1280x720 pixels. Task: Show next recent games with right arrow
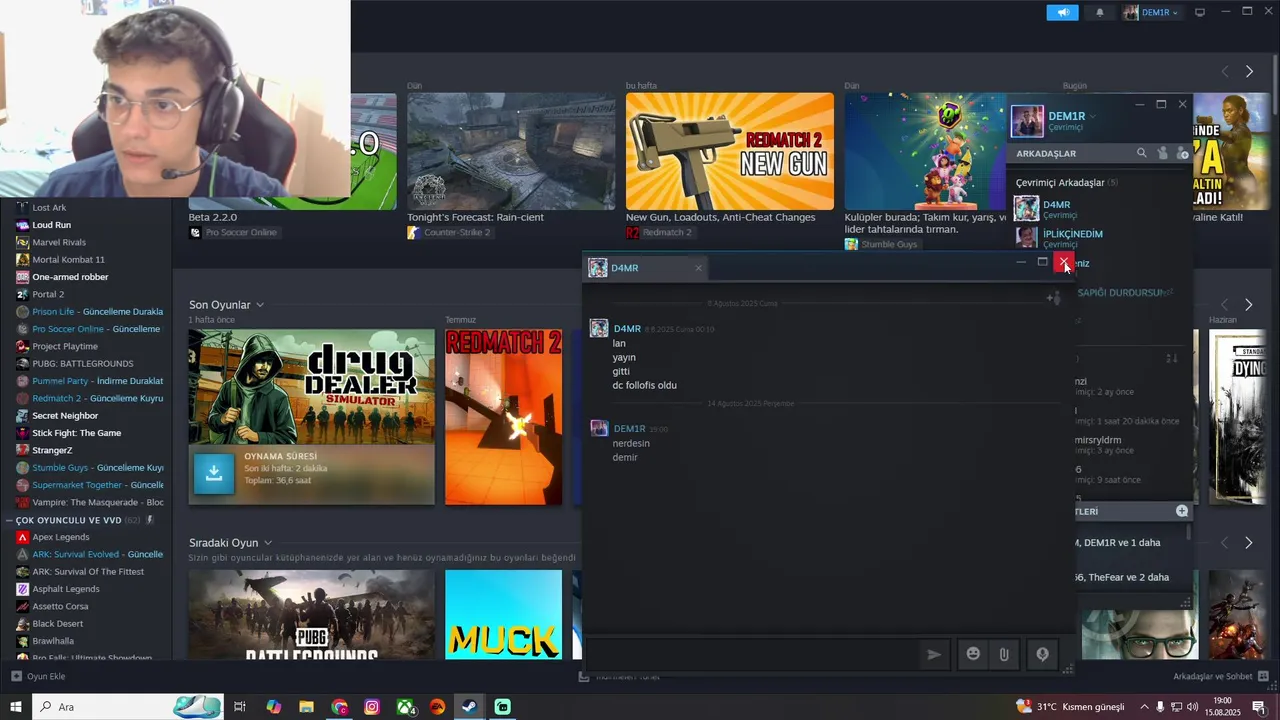coord(1248,304)
